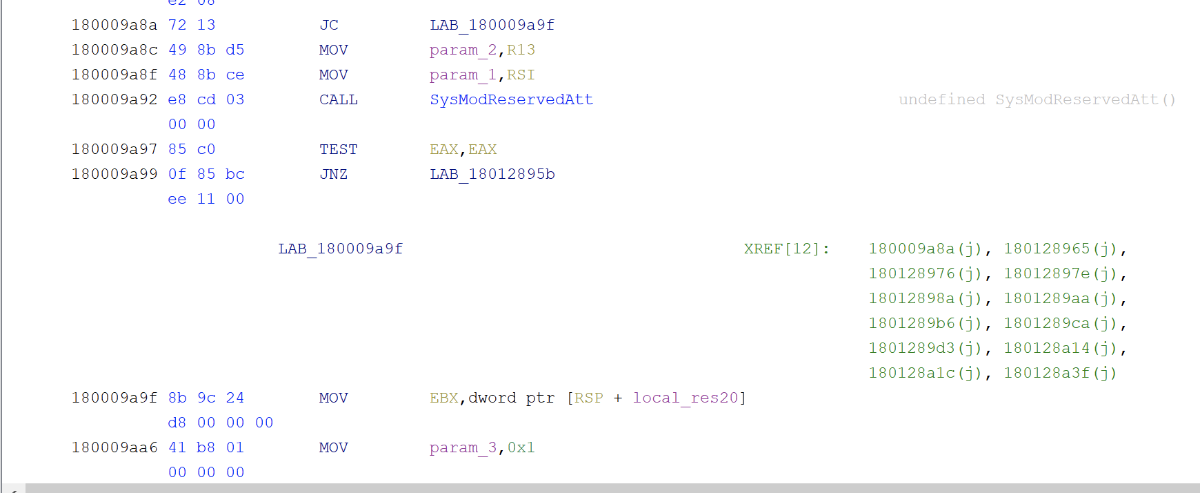1200x493 pixels.
Task: Select xref 180128a3f(j)
Action: [x=1062, y=373]
